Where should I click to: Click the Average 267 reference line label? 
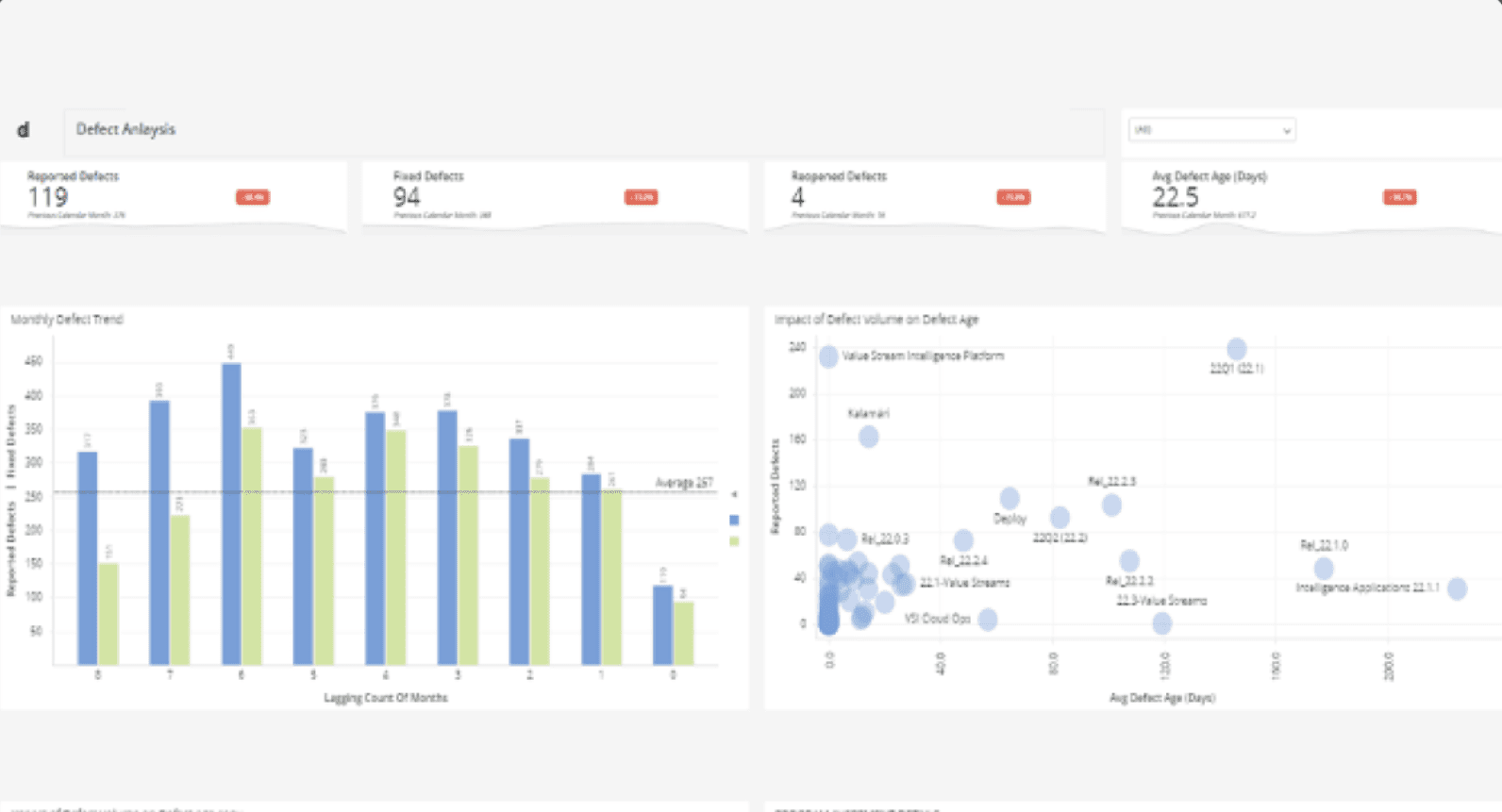[684, 483]
